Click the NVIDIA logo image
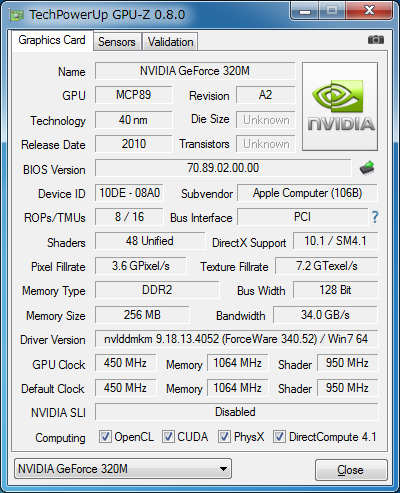The height and width of the screenshot is (493, 400). point(340,106)
